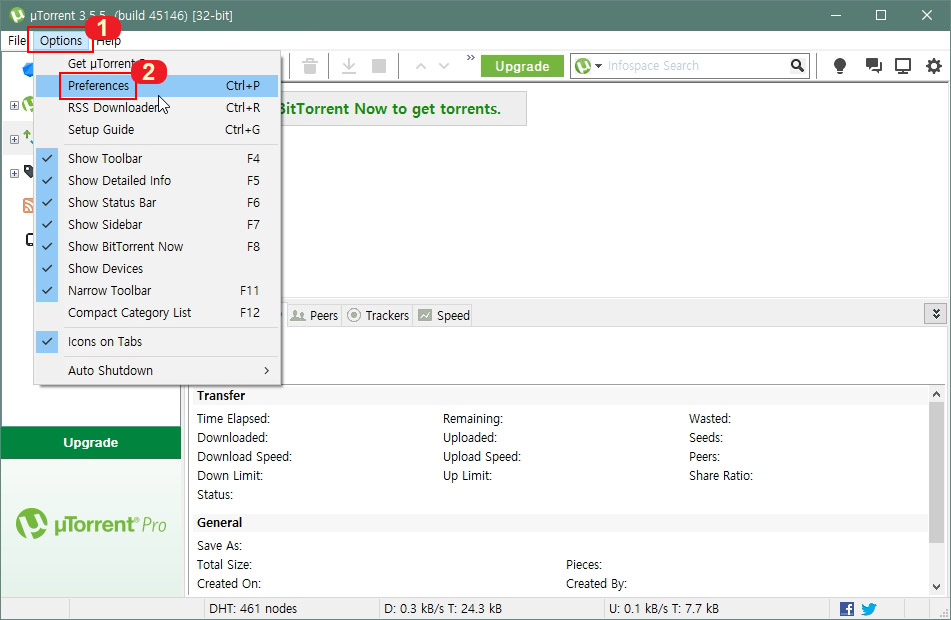The image size is (951, 620).
Task: Click the Infospace Search input field
Action: [x=696, y=66]
